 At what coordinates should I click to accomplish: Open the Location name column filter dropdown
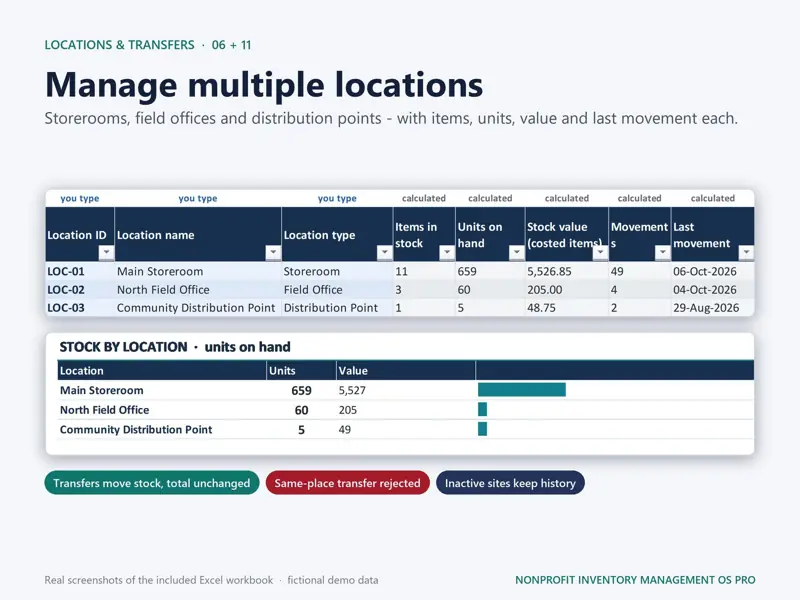click(x=273, y=252)
